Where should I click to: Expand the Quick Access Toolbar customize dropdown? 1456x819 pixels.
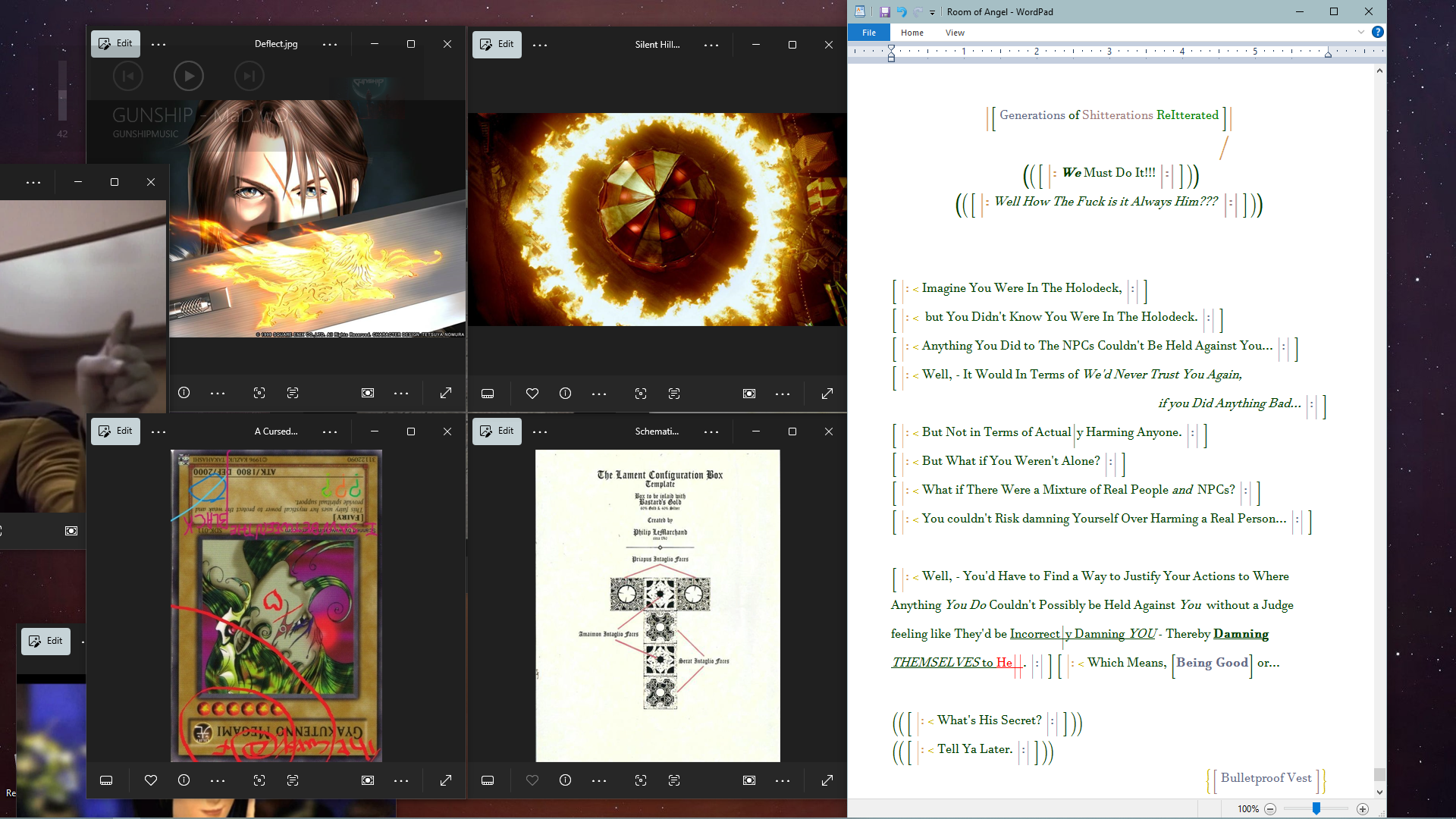(x=933, y=12)
